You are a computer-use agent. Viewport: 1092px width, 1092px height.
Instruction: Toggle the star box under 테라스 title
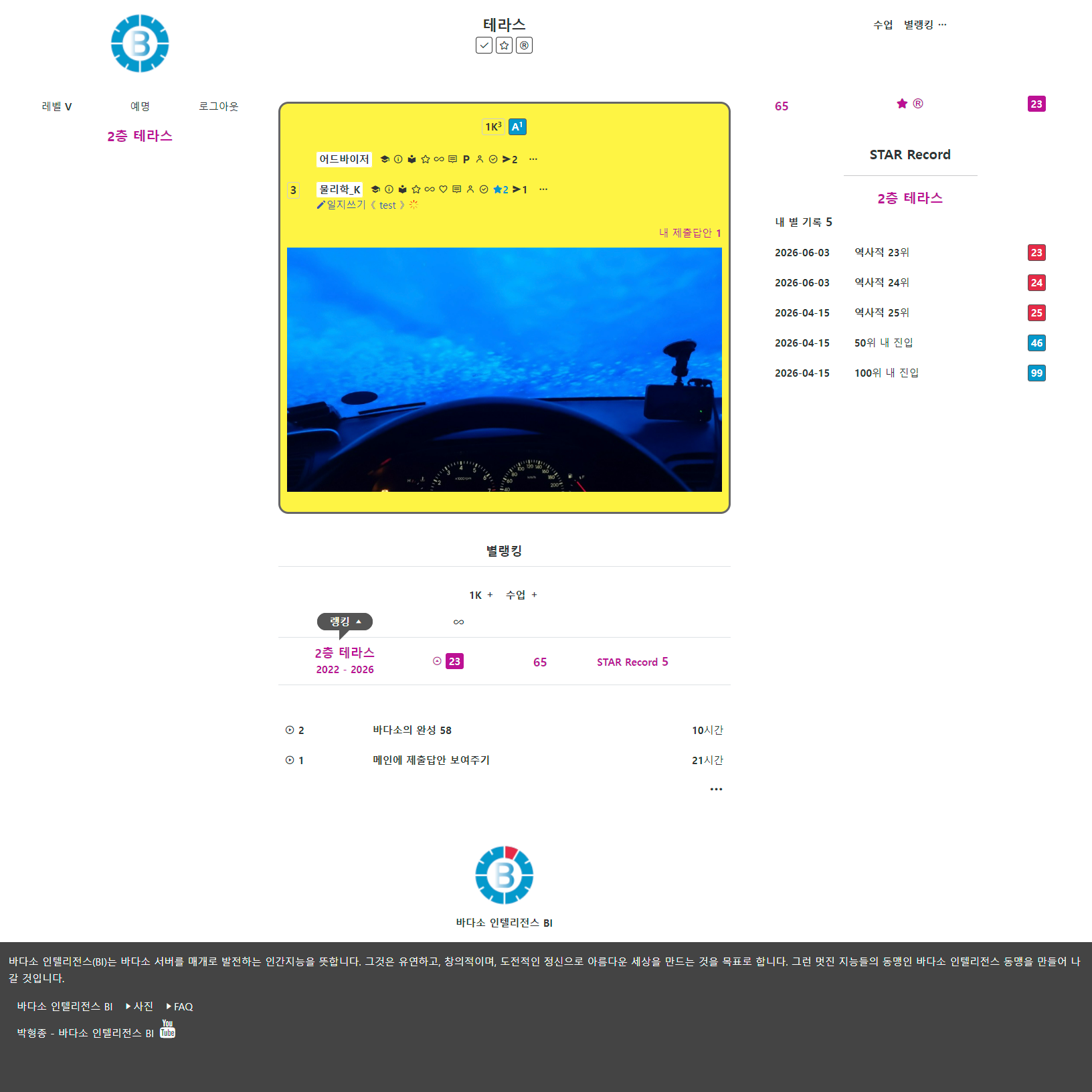pyautogui.click(x=505, y=45)
